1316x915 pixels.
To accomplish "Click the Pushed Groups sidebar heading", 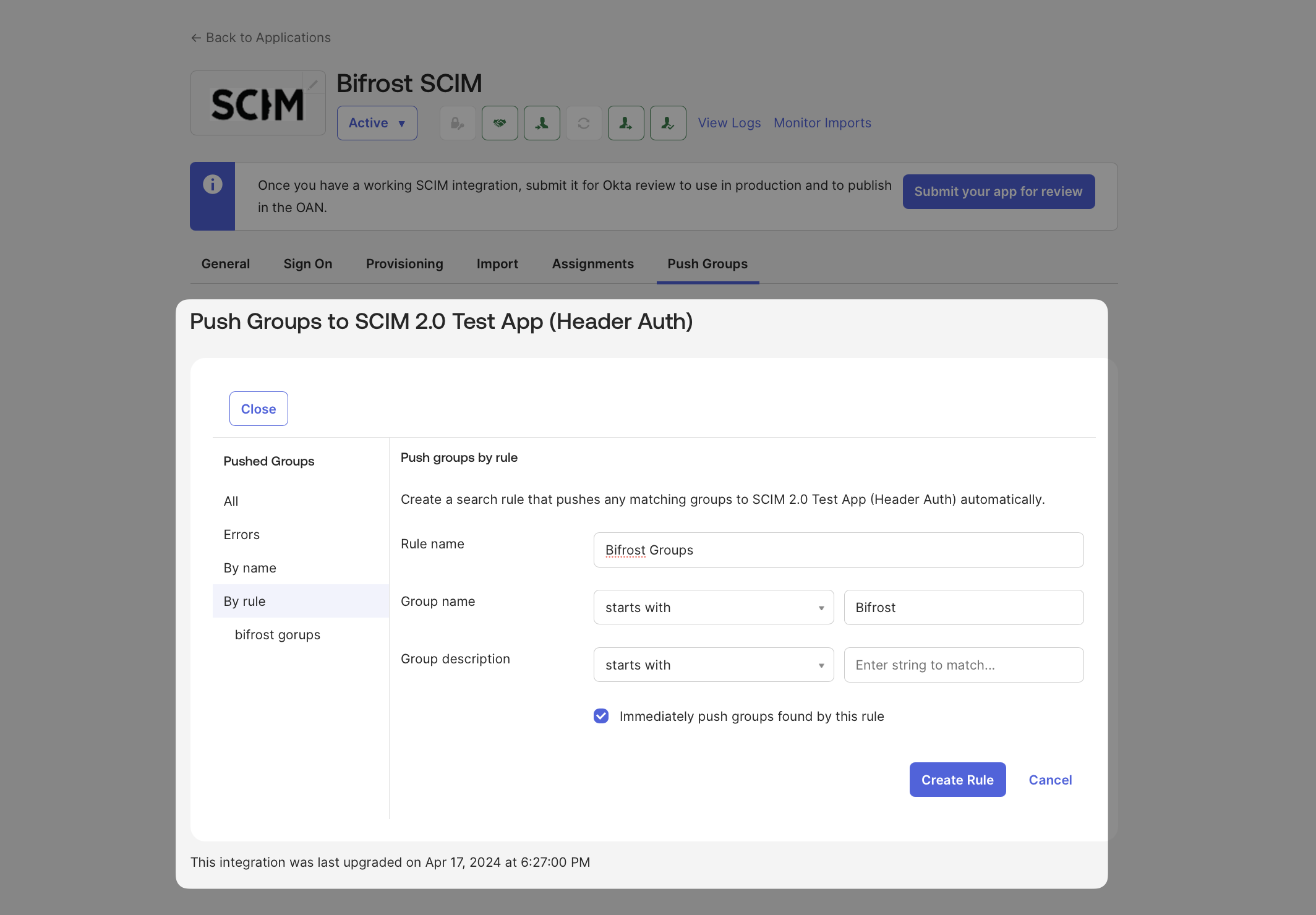I will coord(269,461).
